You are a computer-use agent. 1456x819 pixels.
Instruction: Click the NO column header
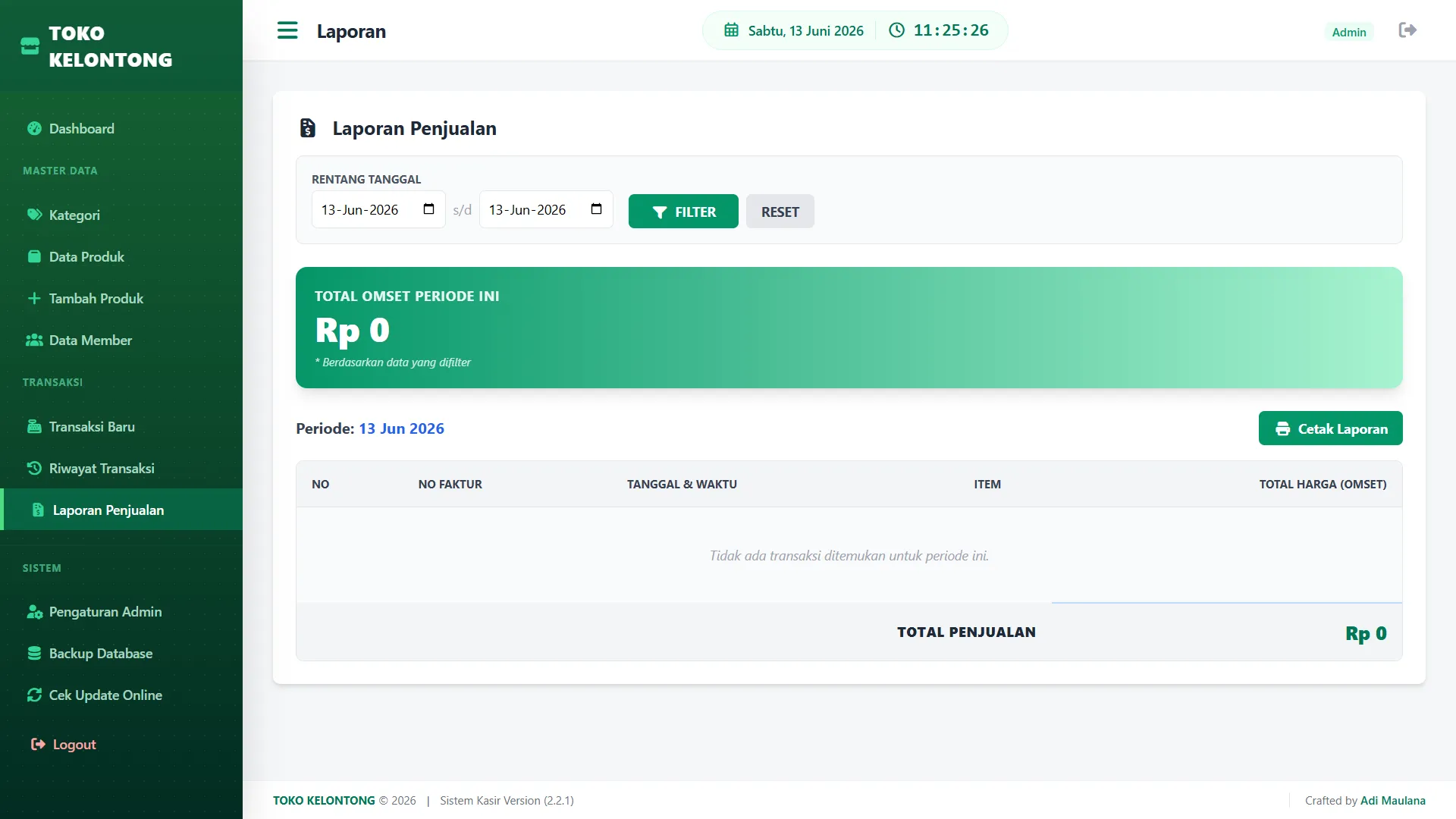coord(320,484)
